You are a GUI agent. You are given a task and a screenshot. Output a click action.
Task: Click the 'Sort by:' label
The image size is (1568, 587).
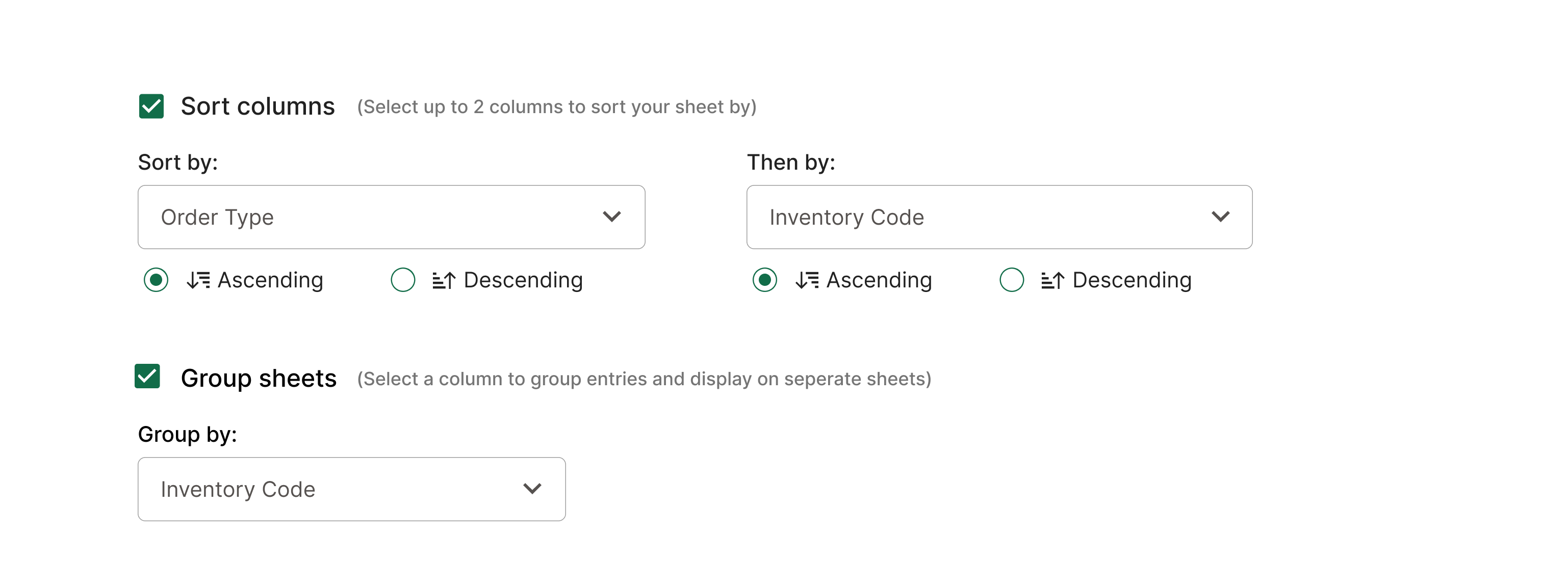click(178, 163)
